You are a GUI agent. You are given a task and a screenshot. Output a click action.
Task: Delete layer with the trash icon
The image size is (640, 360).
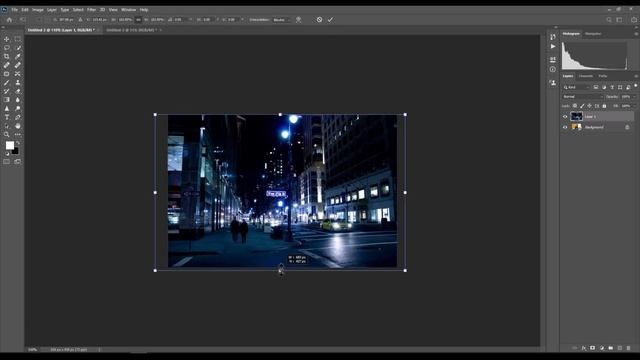629,348
